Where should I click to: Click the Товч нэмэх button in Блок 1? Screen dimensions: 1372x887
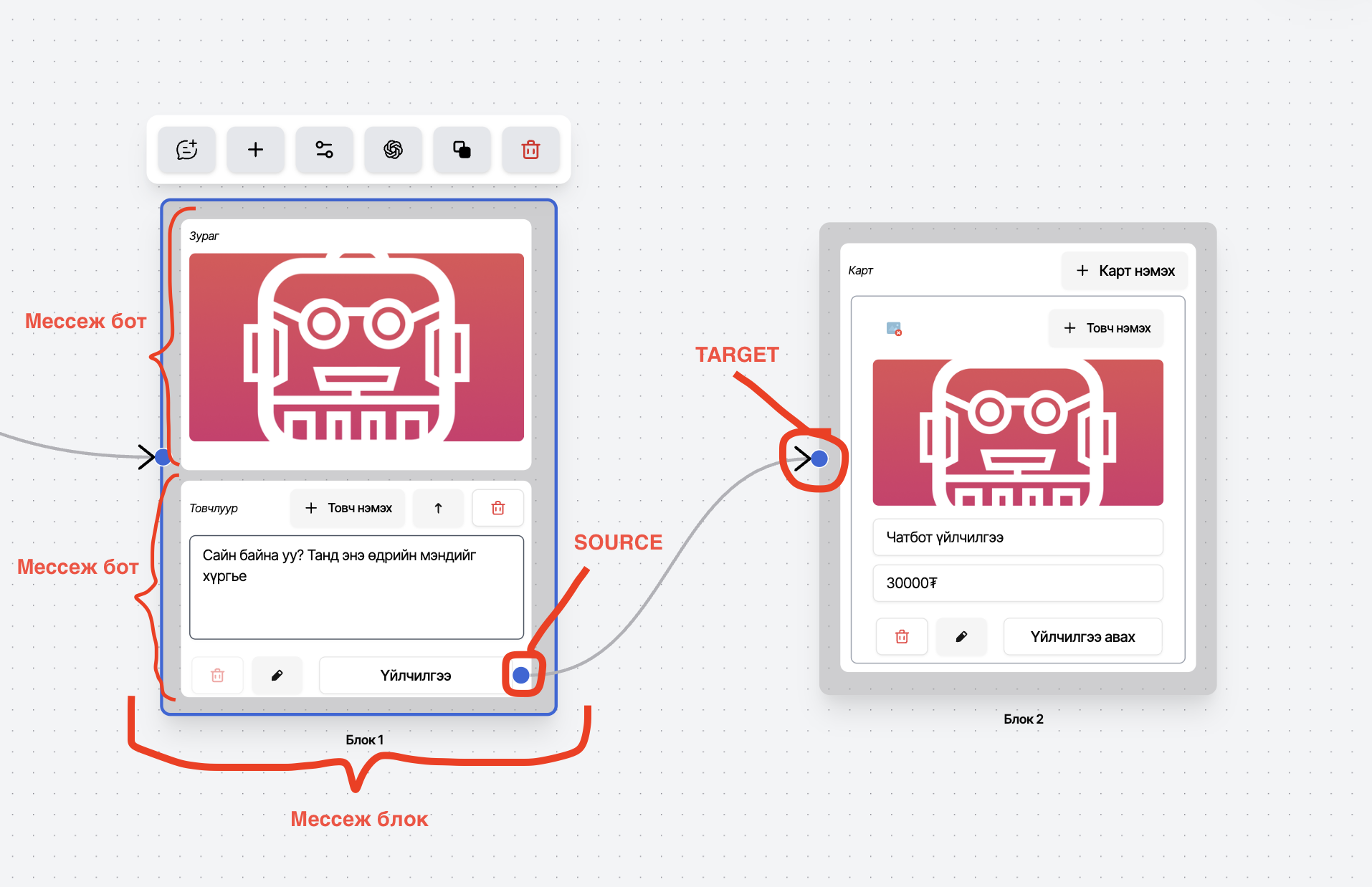click(x=348, y=508)
